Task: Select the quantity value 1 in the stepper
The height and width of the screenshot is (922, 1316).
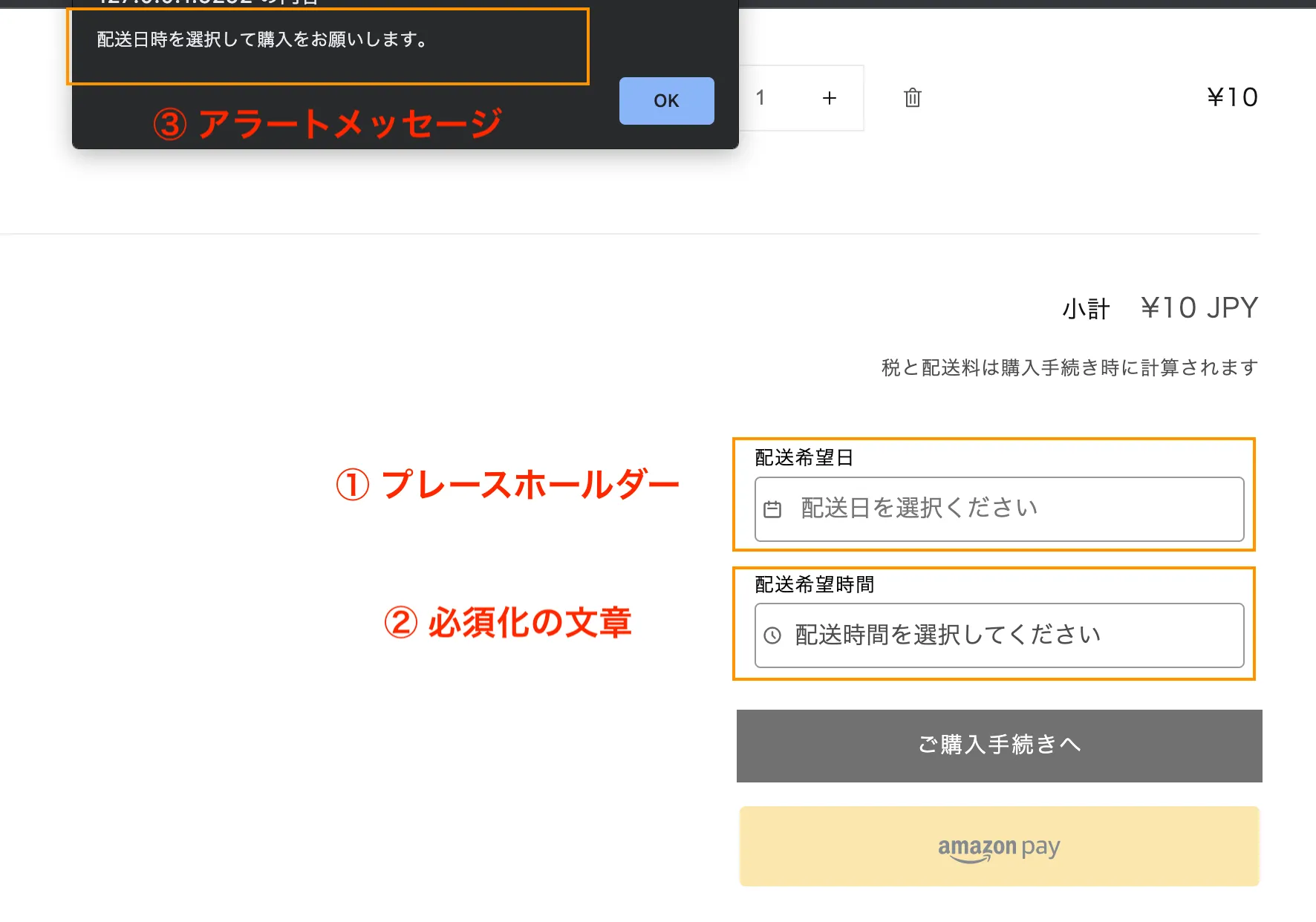Action: (760, 98)
